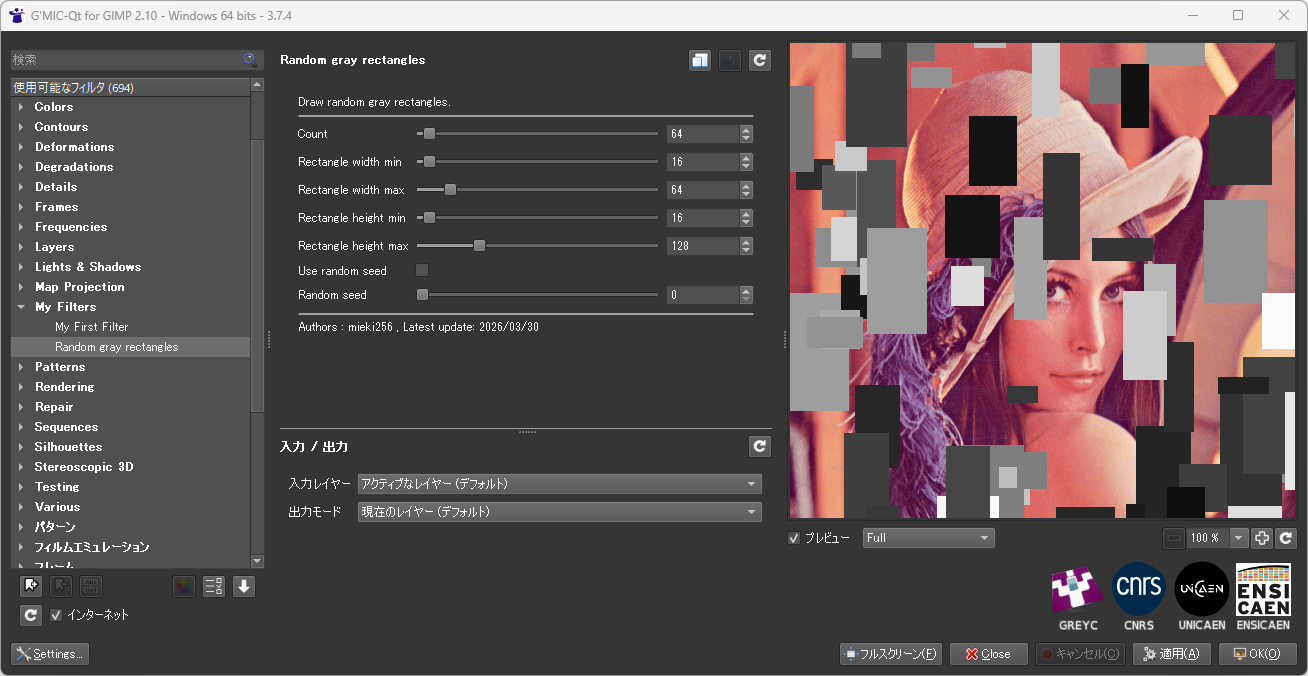Click the OK(O) button
The image size is (1308, 676).
click(x=1258, y=654)
